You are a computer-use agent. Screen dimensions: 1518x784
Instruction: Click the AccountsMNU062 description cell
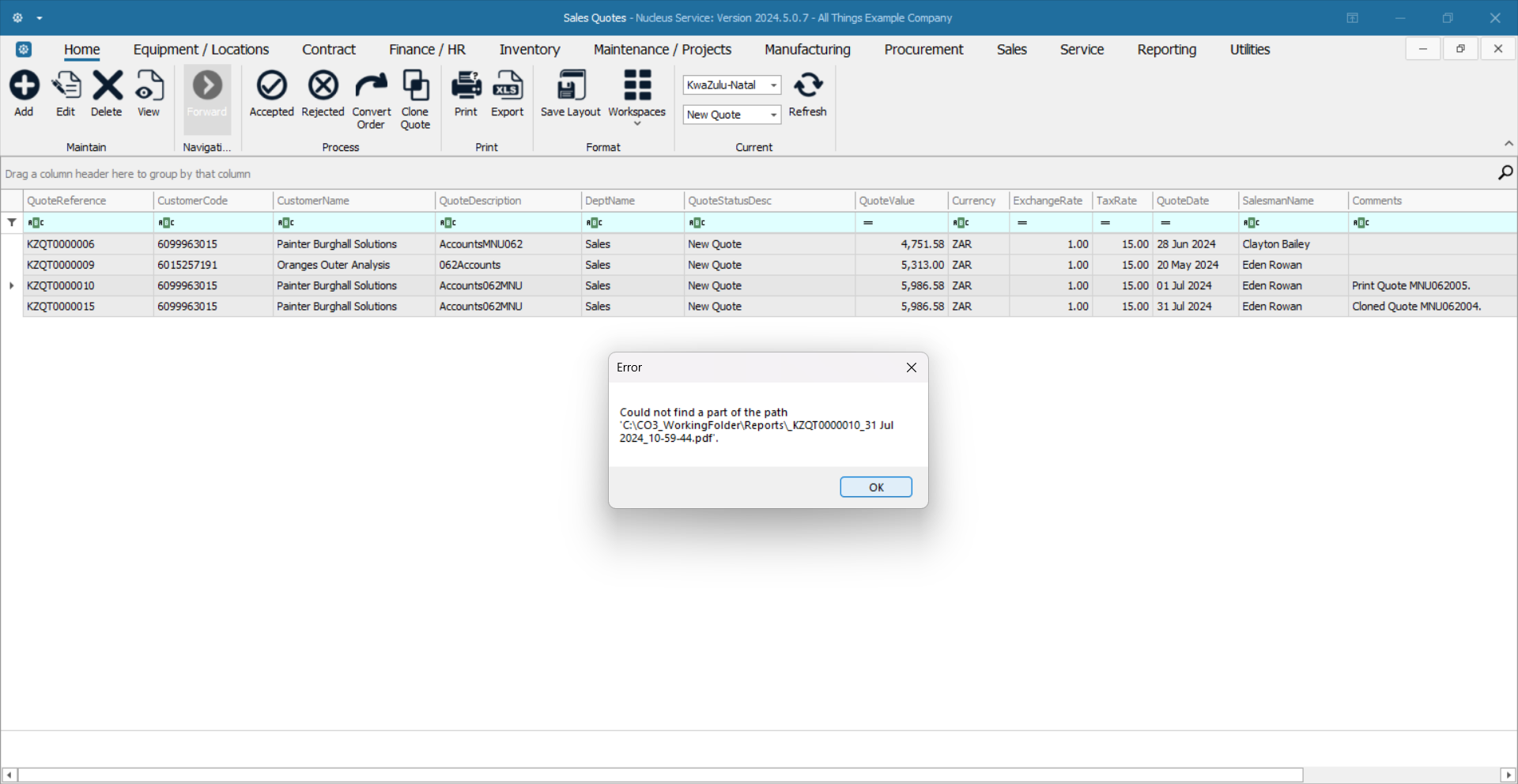(508, 244)
